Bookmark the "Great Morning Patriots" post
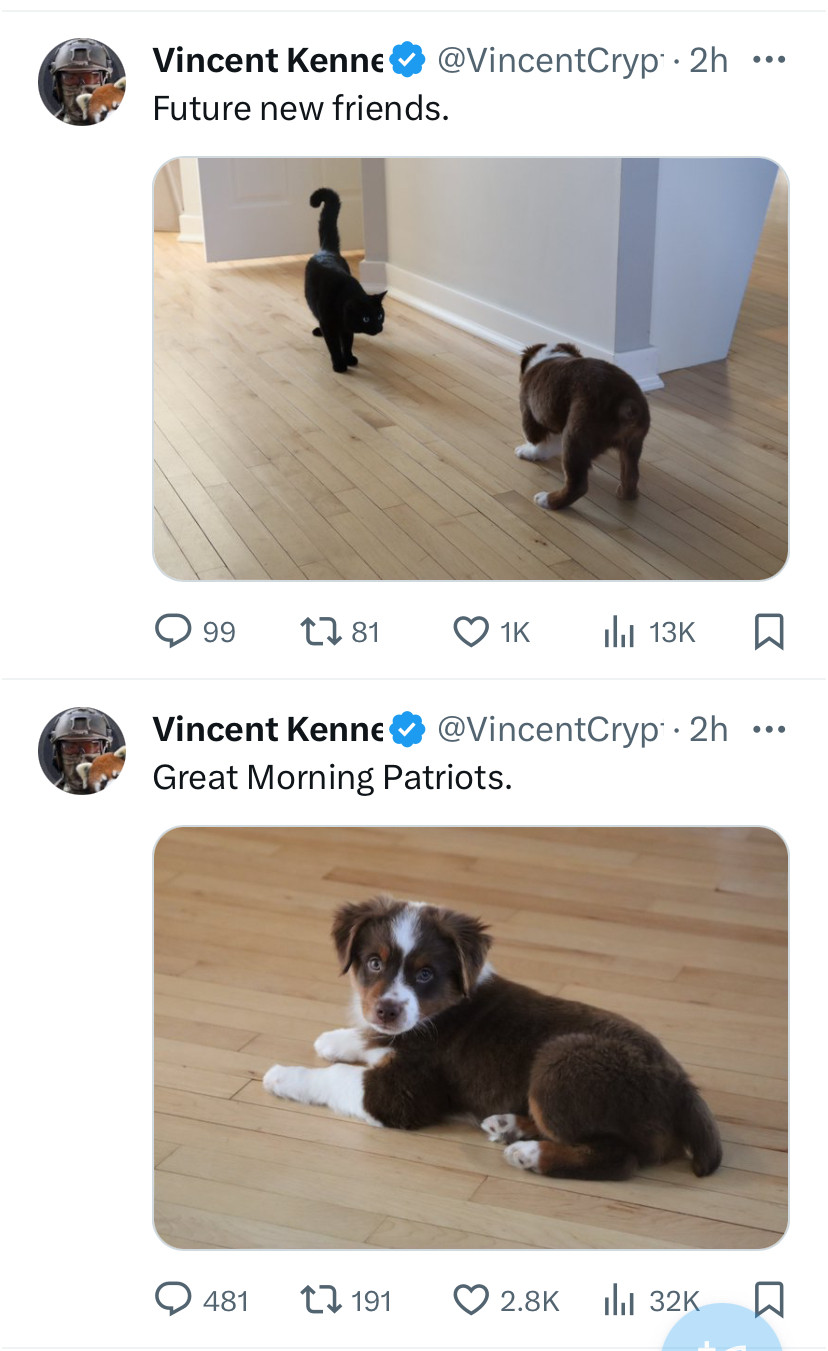Screen dimensions: 828x1351 (768, 1299)
